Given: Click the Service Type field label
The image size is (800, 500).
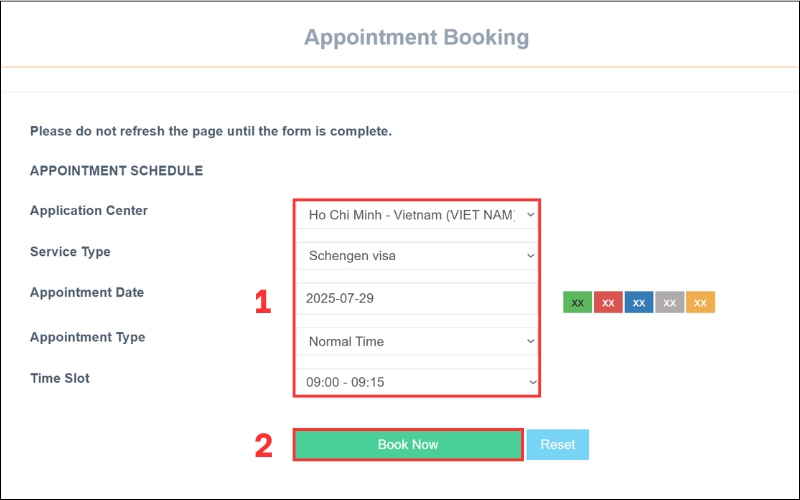Looking at the screenshot, I should tap(70, 252).
